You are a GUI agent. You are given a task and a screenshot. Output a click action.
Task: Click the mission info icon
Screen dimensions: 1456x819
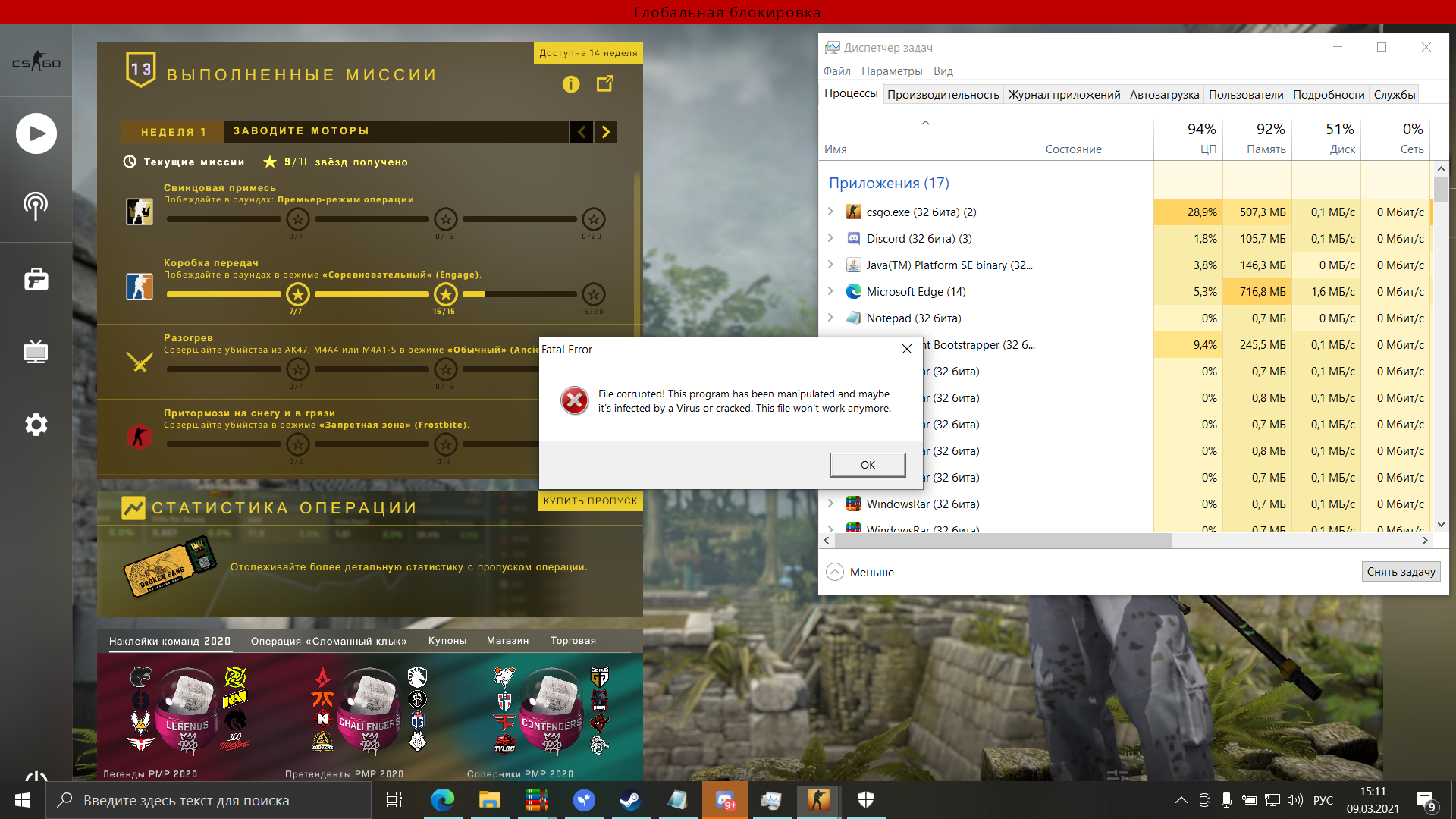571,84
